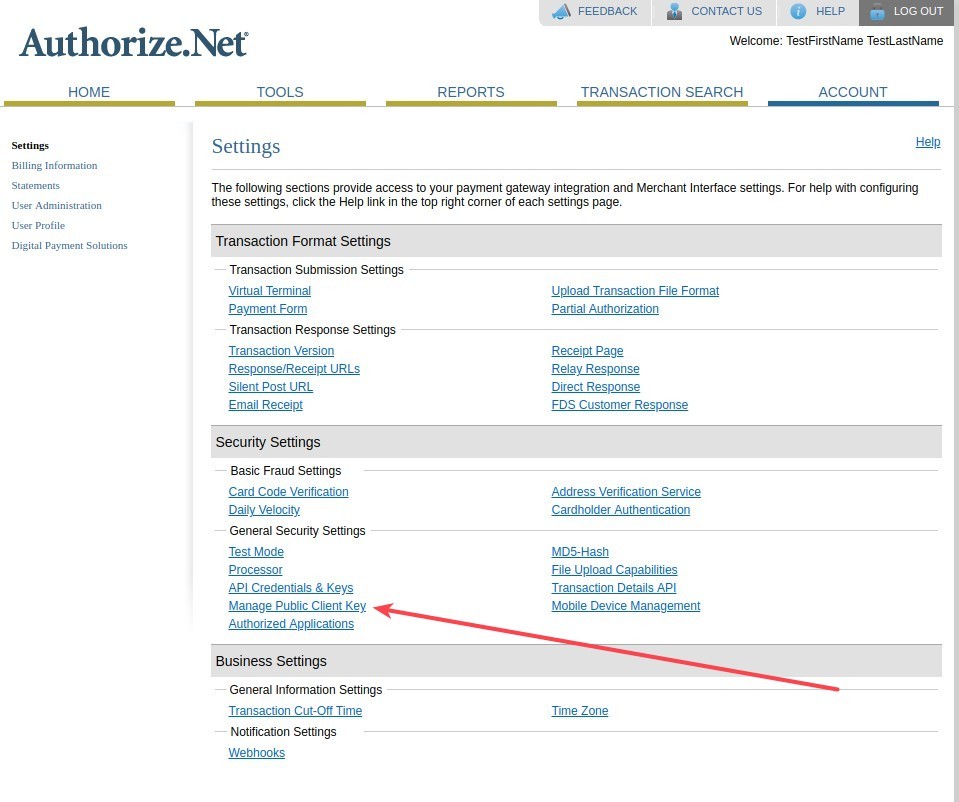Open Upload Transaction File Format link
Viewport: 959px width, 802px height.
[635, 291]
